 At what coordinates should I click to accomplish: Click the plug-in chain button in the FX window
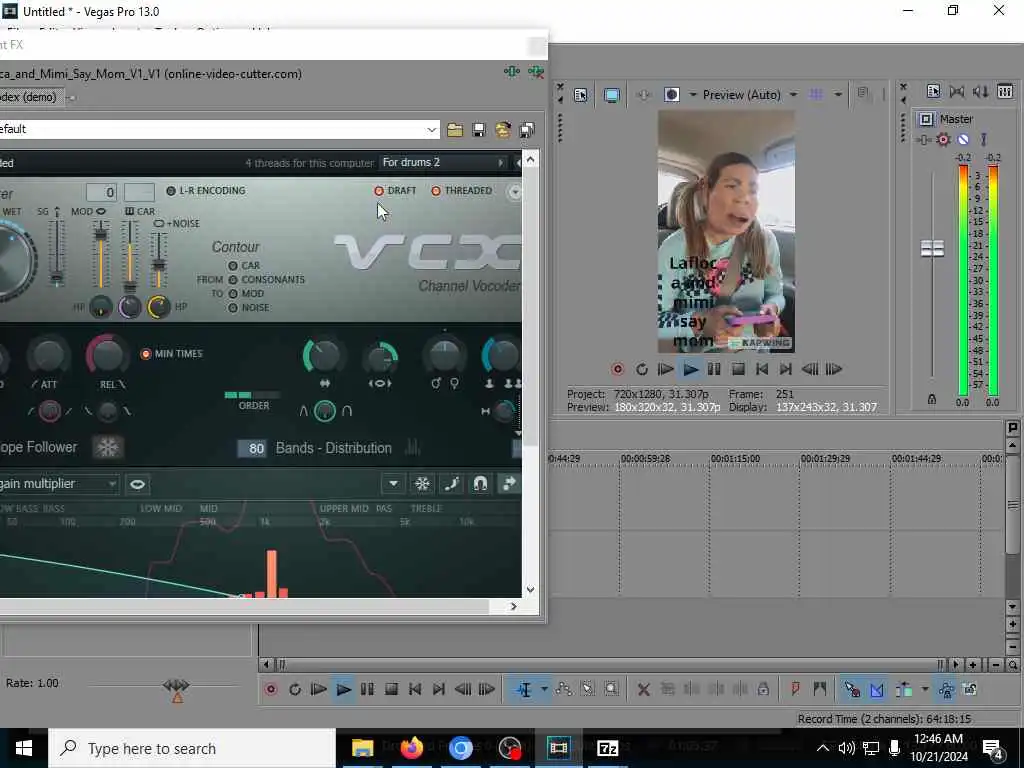511,72
